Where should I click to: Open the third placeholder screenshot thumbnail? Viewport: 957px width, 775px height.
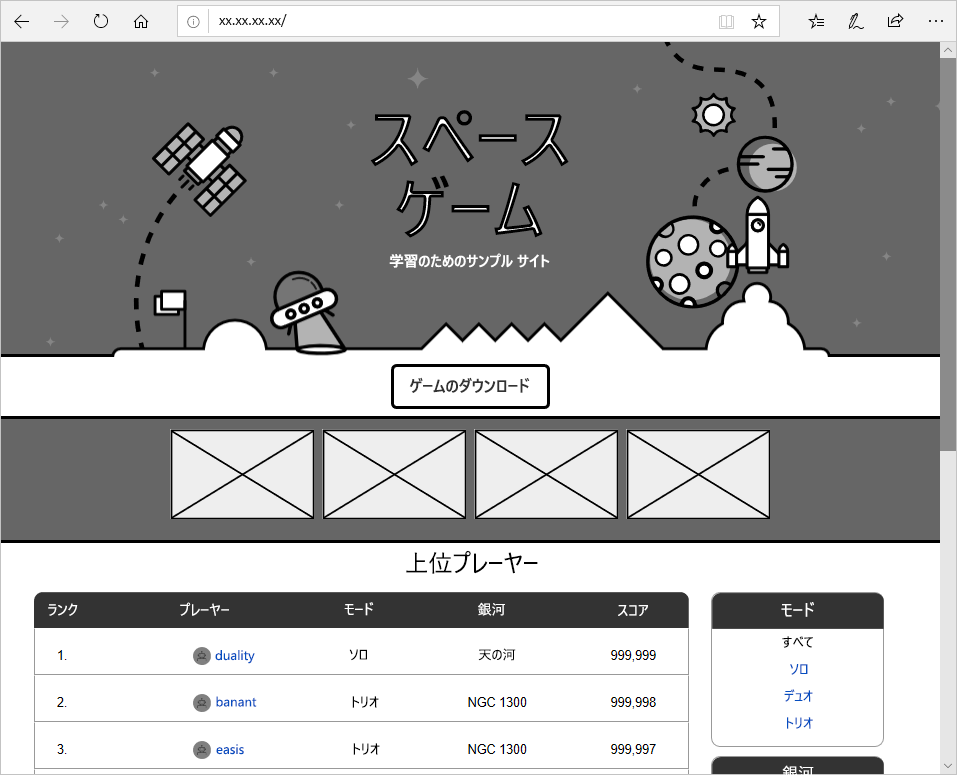coord(546,474)
